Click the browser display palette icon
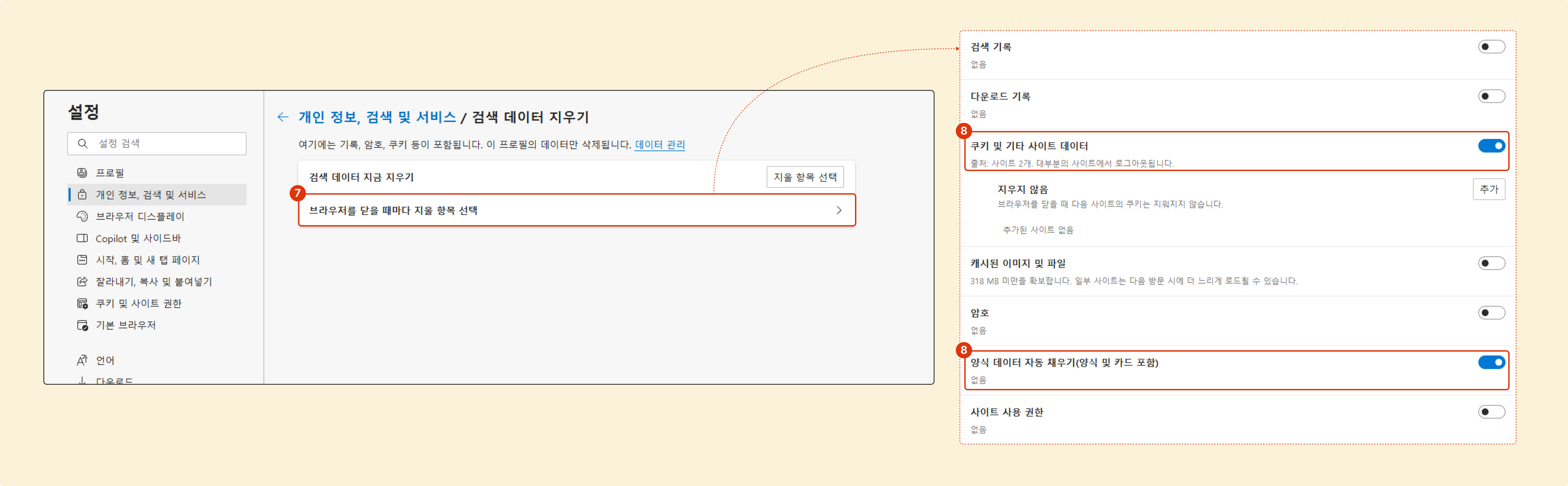This screenshot has height=486, width=1568. click(x=82, y=217)
